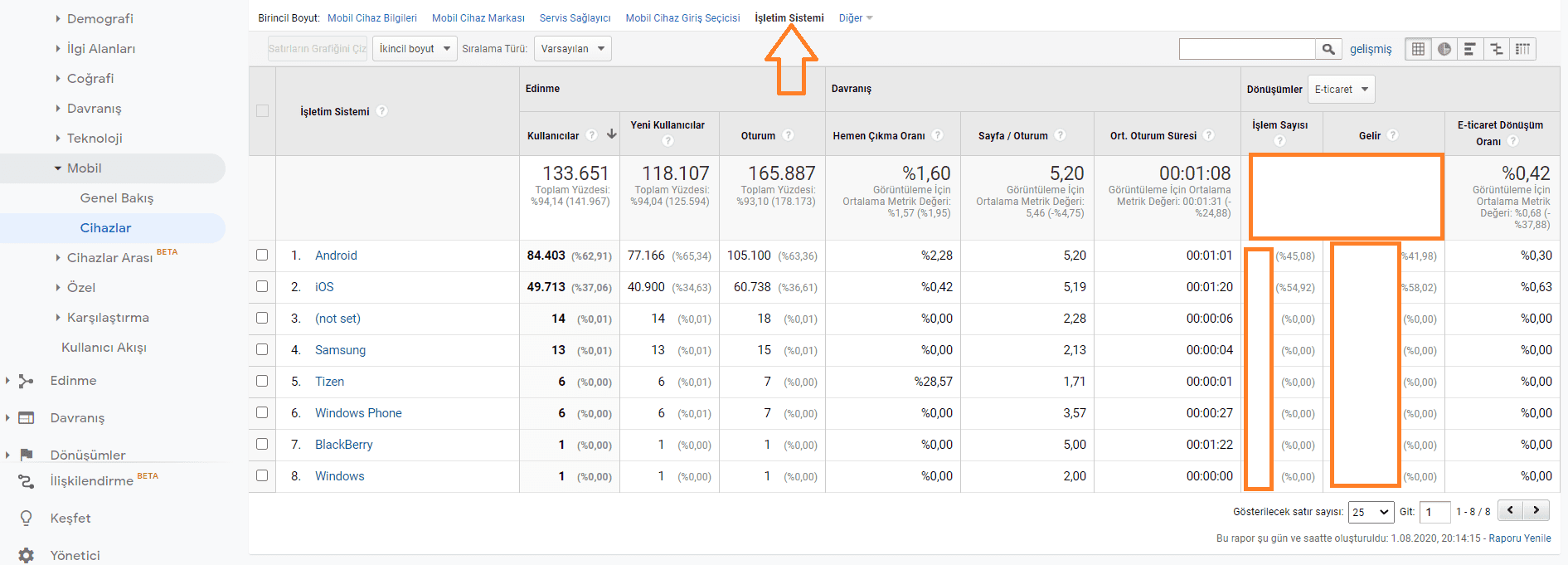This screenshot has width=1568, height=565.
Task: Open the Samsung operating system link
Action: (340, 349)
